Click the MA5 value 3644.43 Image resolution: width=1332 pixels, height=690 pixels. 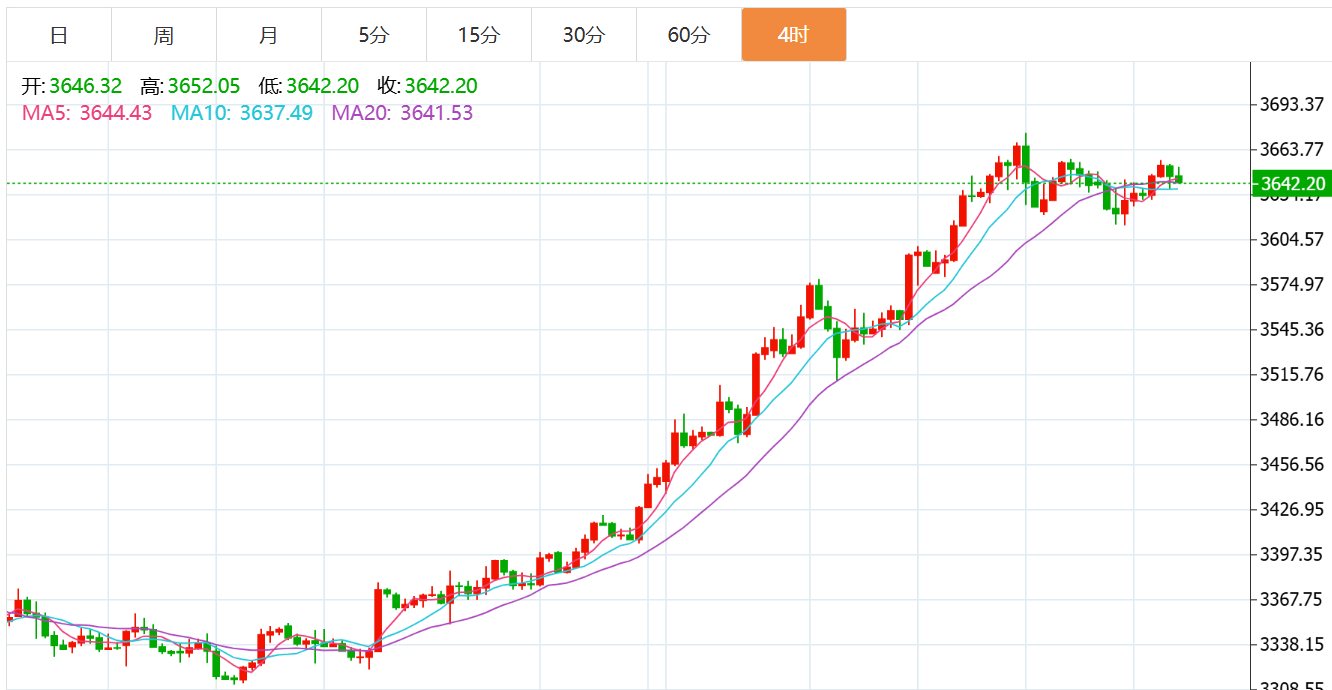click(116, 113)
